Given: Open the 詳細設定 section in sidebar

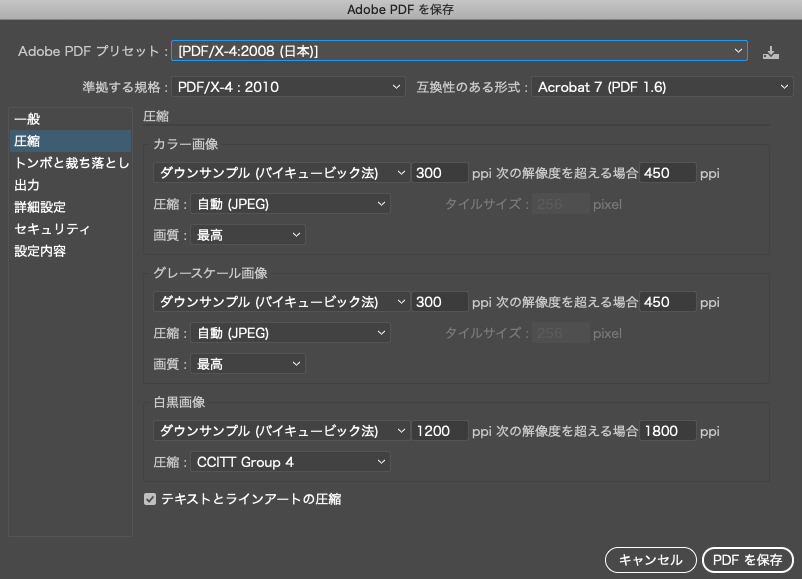Looking at the screenshot, I should pyautogui.click(x=71, y=207).
